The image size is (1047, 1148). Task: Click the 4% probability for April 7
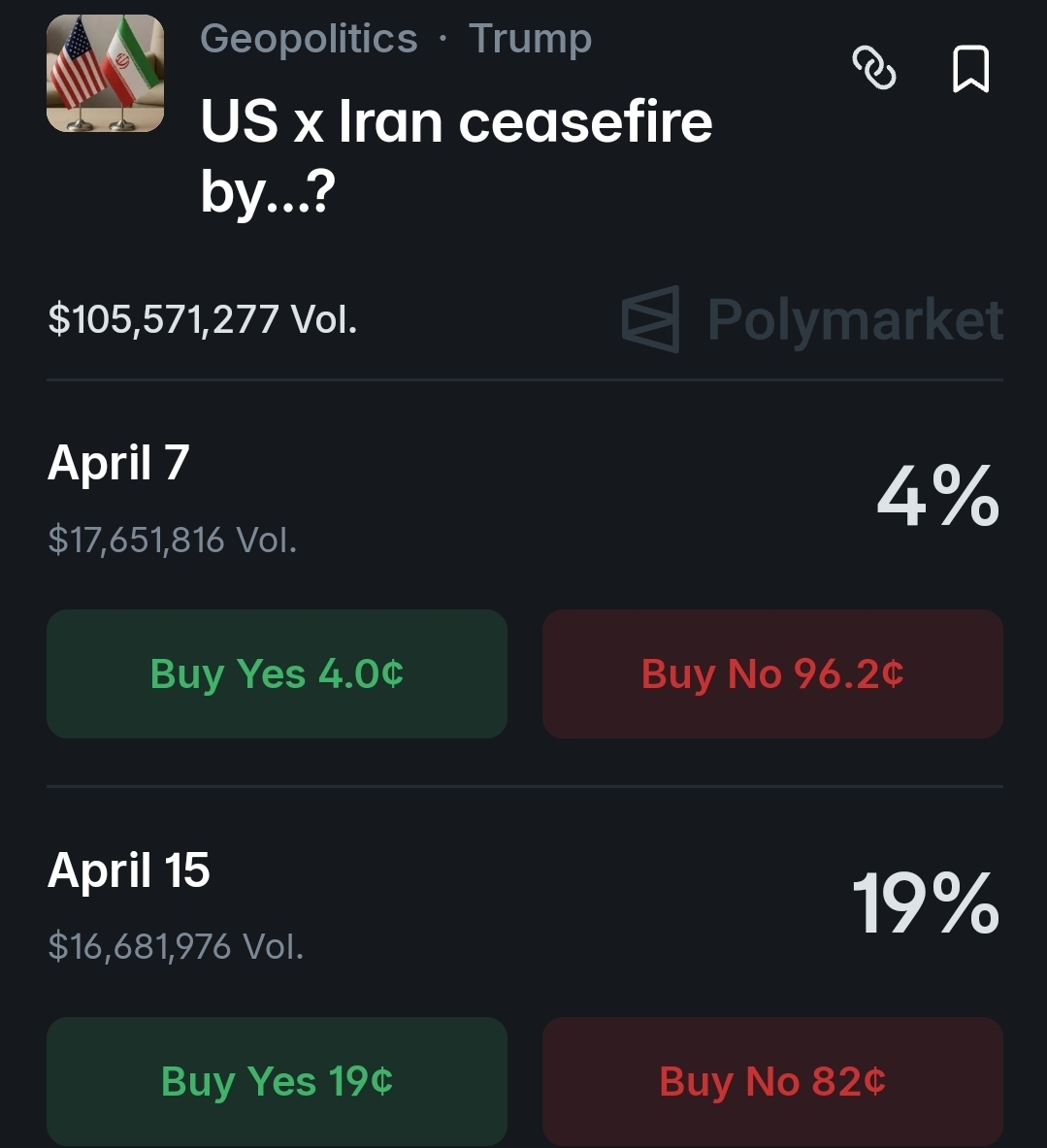tap(937, 497)
